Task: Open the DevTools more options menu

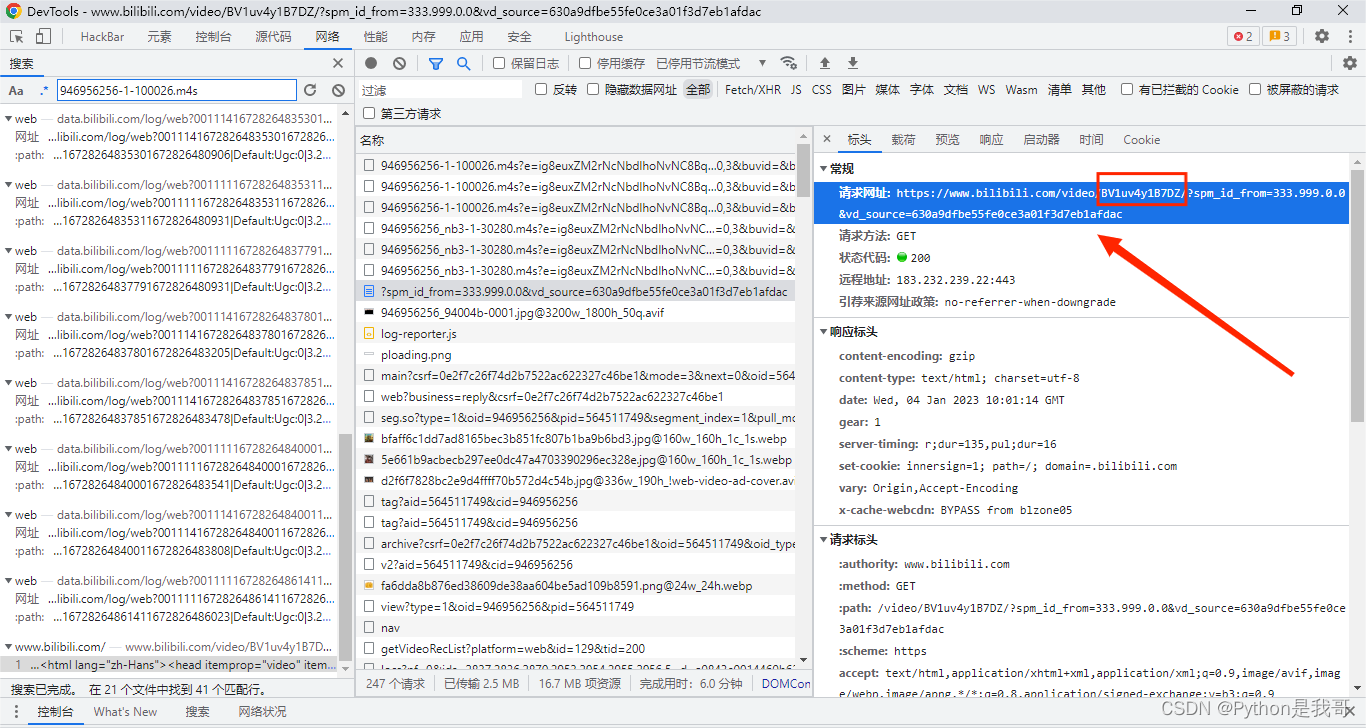Action: click(x=1350, y=36)
